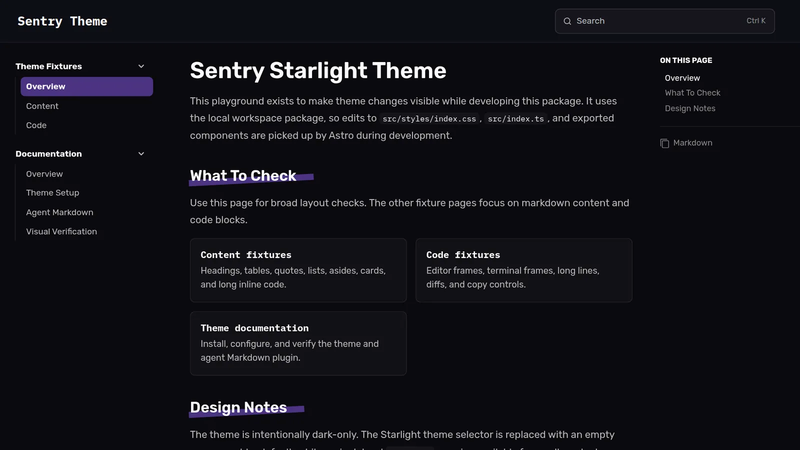Open the Content fixtures card
The image size is (800, 450).
point(298,270)
